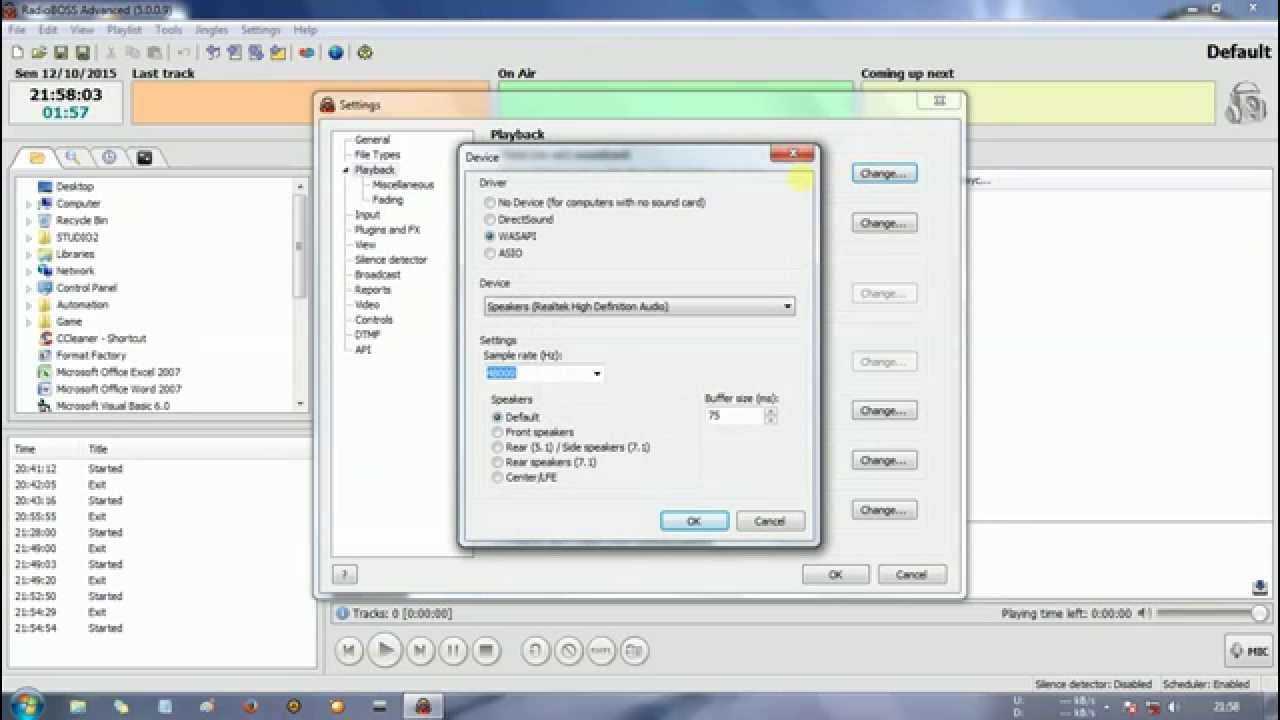
Task: Open the clock history tab in left panel
Action: (x=109, y=157)
